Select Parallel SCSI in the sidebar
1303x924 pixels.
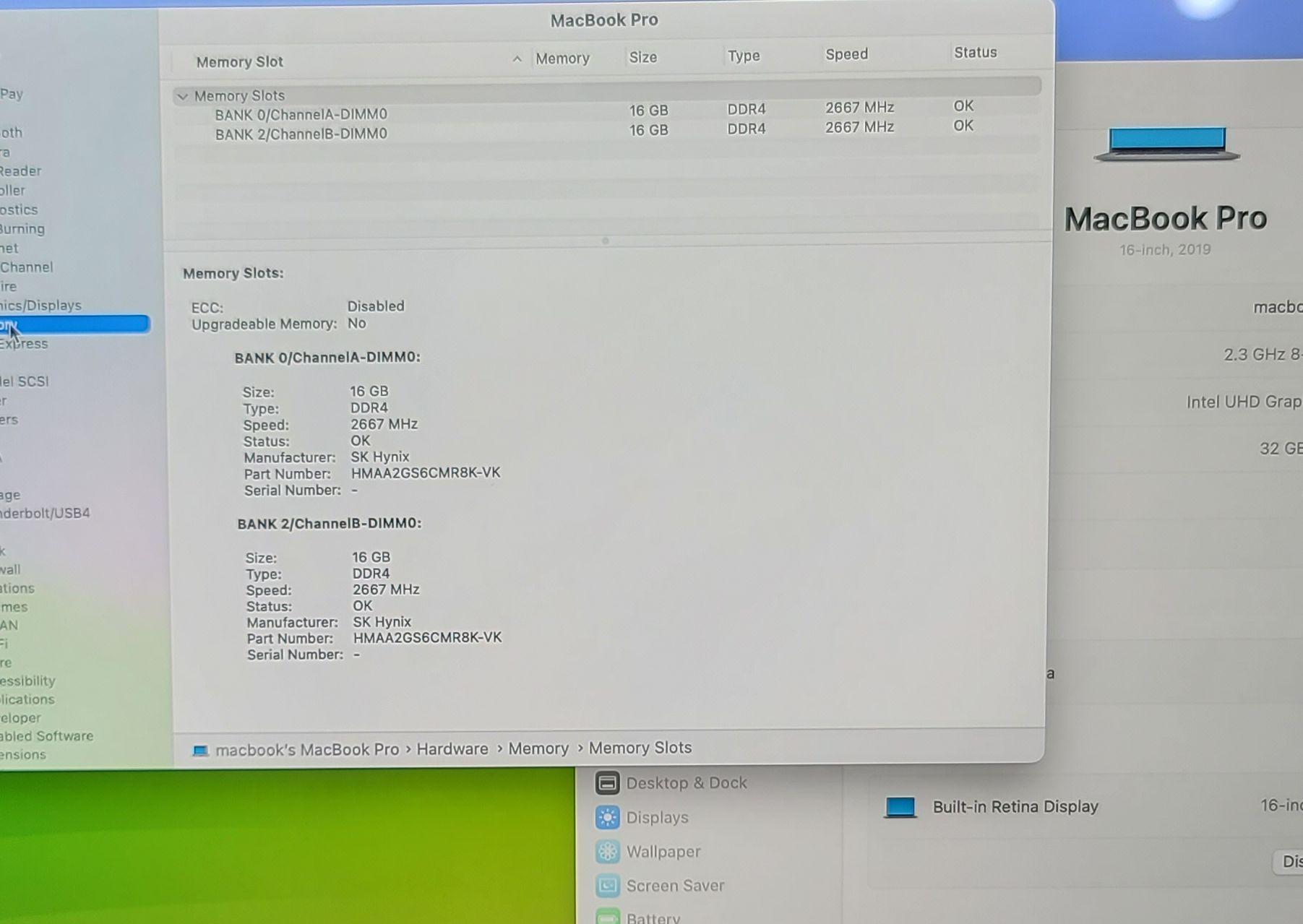(x=25, y=381)
